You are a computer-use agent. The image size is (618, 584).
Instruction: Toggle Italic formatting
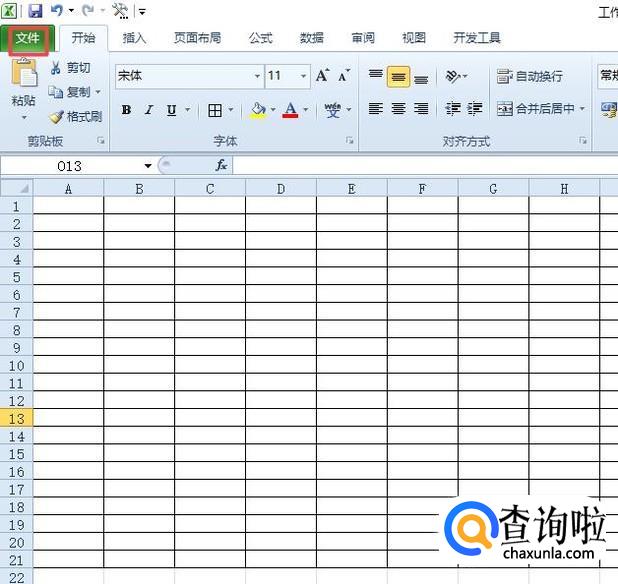[x=149, y=110]
